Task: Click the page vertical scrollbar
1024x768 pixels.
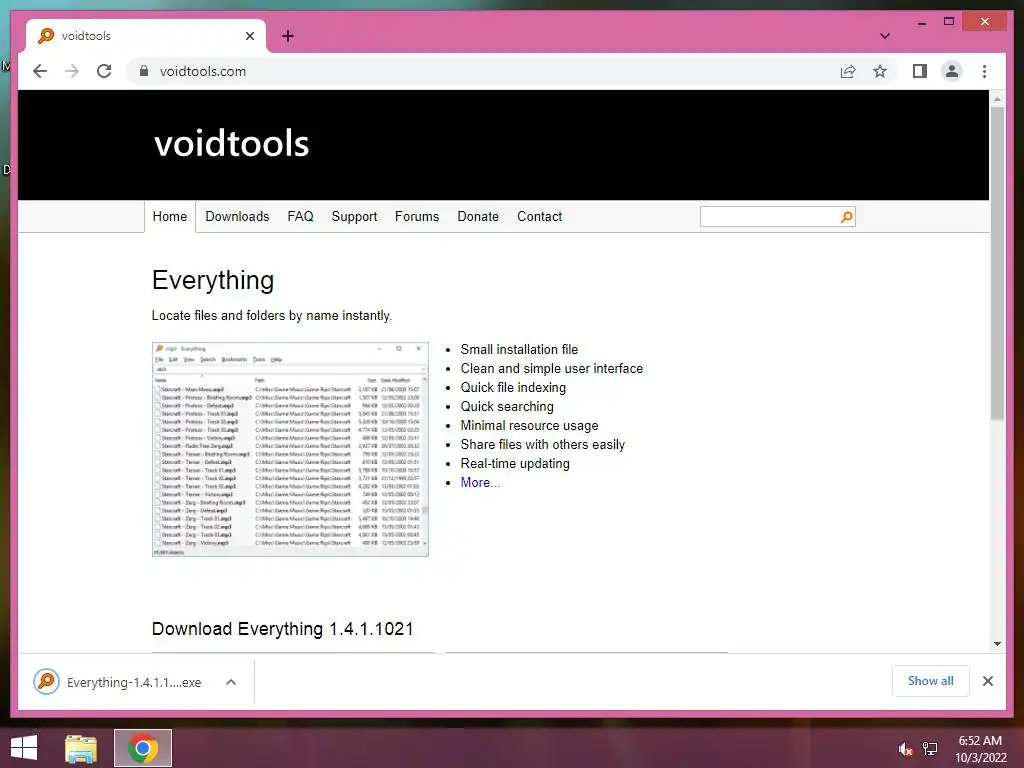Action: coord(997,263)
